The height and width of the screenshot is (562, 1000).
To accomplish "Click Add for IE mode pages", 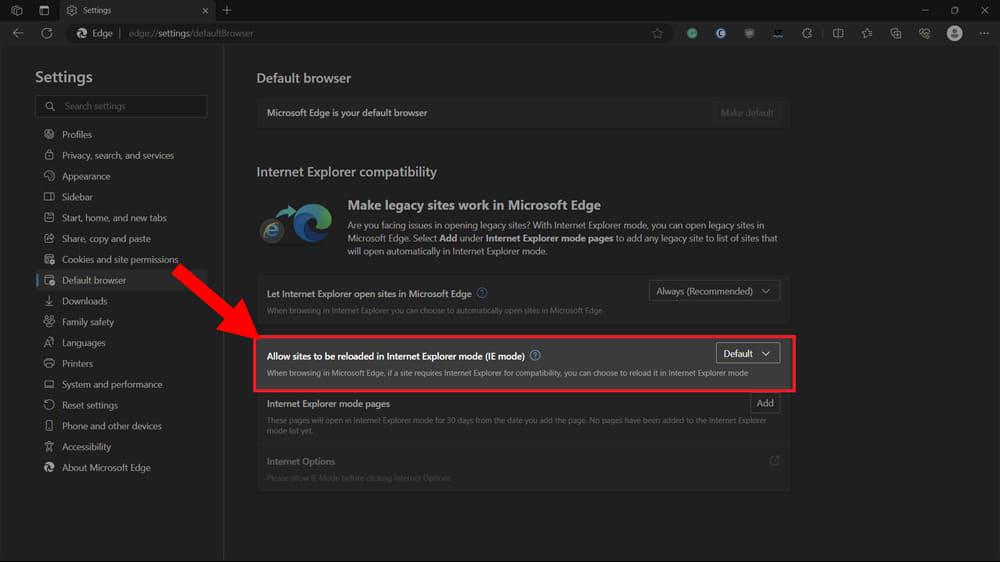I will tap(765, 403).
